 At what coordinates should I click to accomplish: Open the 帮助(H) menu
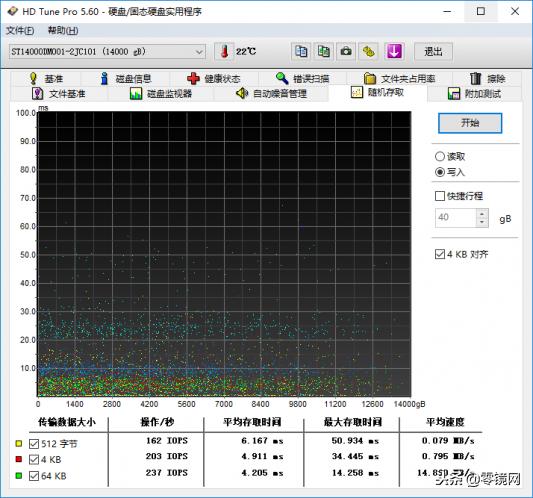(63, 31)
